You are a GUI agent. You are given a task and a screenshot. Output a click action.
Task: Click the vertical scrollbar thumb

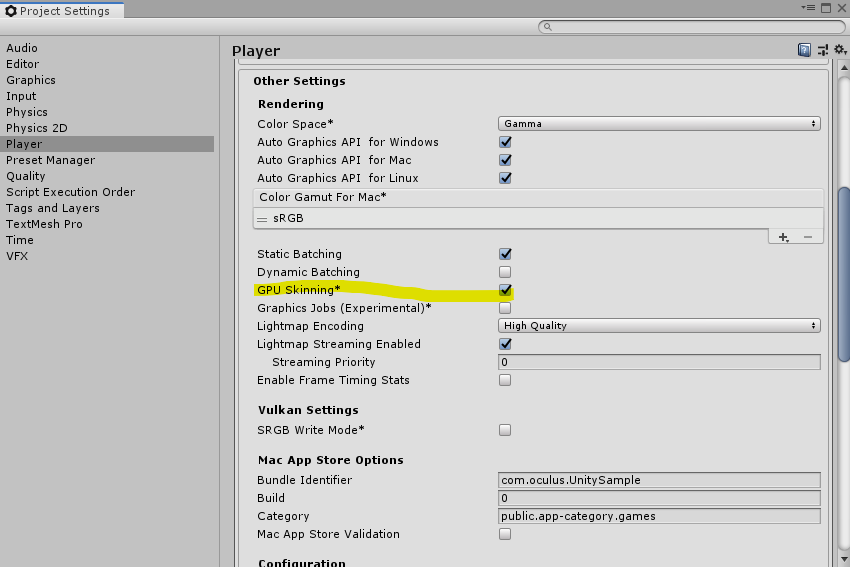pyautogui.click(x=843, y=274)
